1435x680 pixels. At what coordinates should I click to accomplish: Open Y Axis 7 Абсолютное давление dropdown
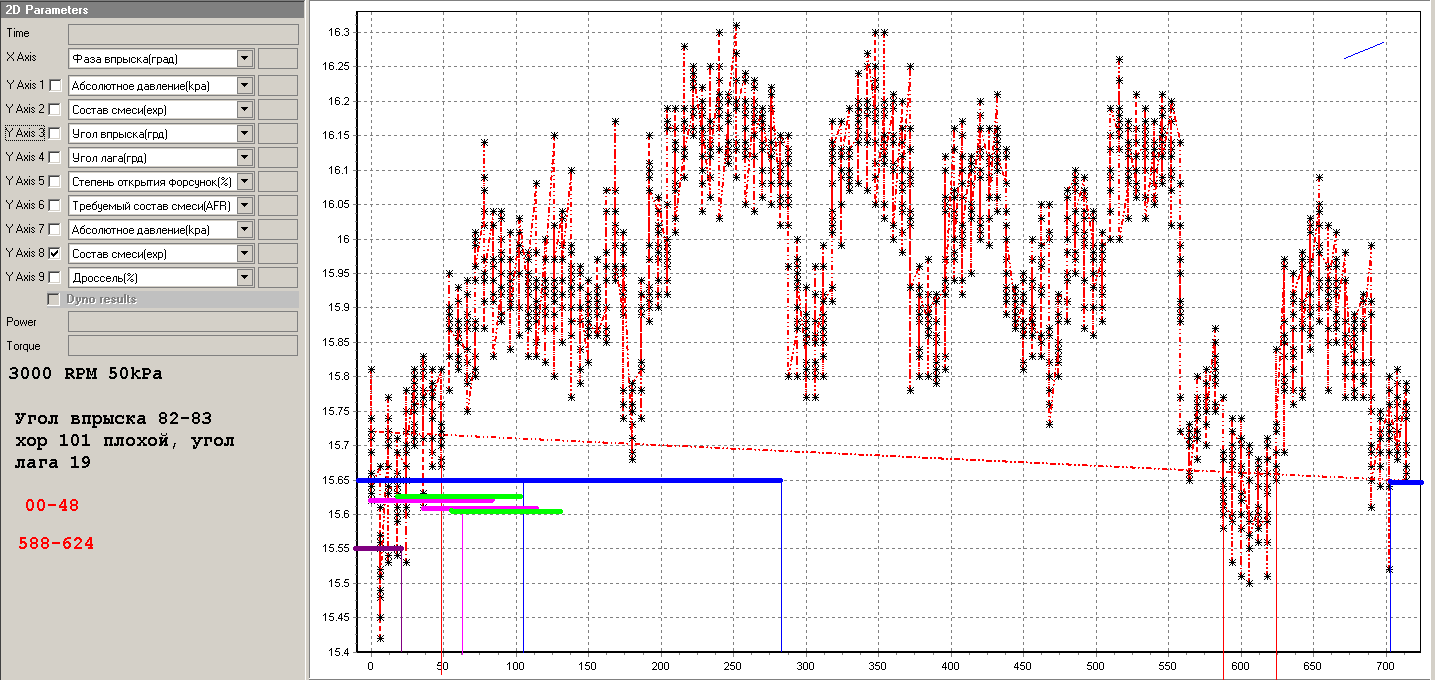click(x=245, y=229)
